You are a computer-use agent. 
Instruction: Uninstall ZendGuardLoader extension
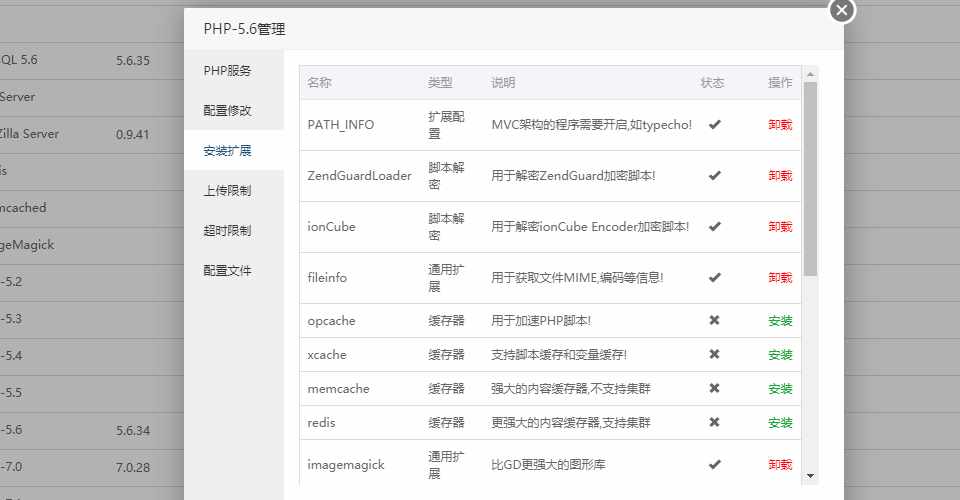point(780,176)
